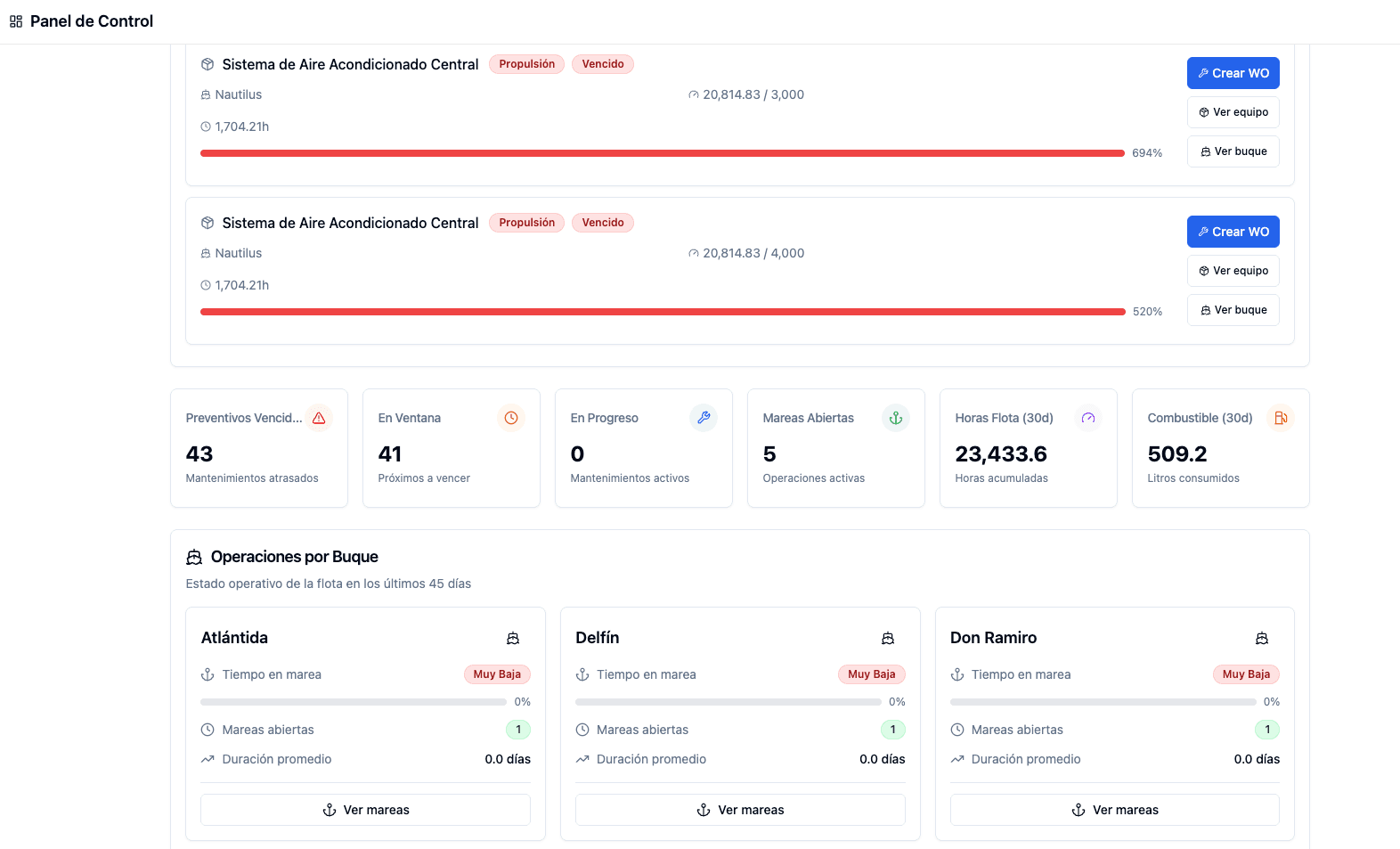Click the Panel de Control grid icon

pos(16,21)
